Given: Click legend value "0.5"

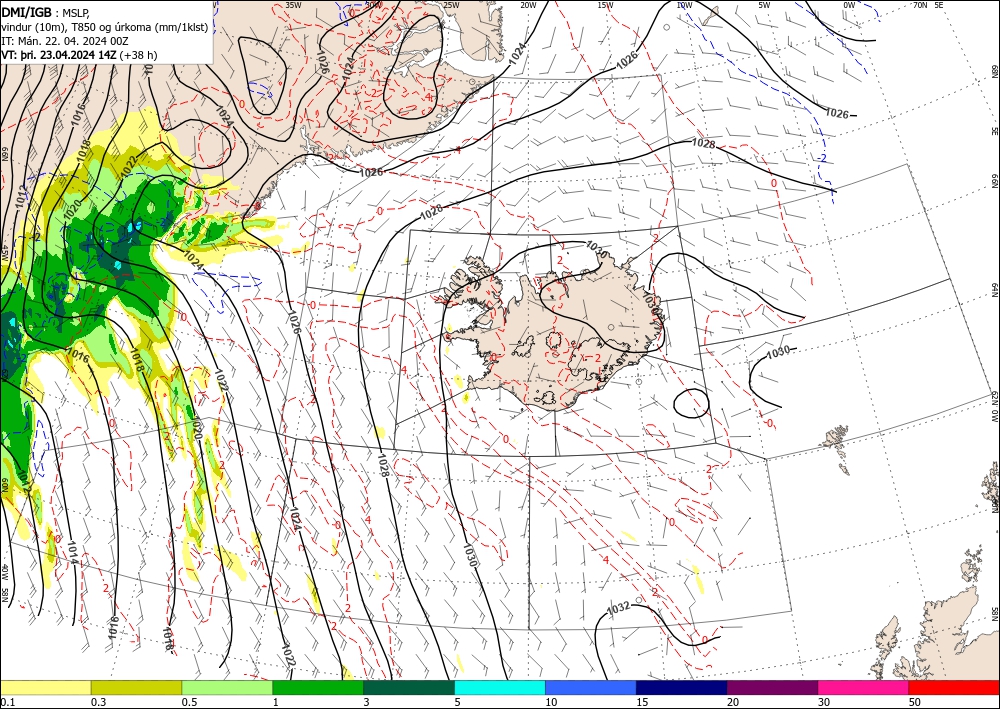Looking at the screenshot, I should click(189, 702).
